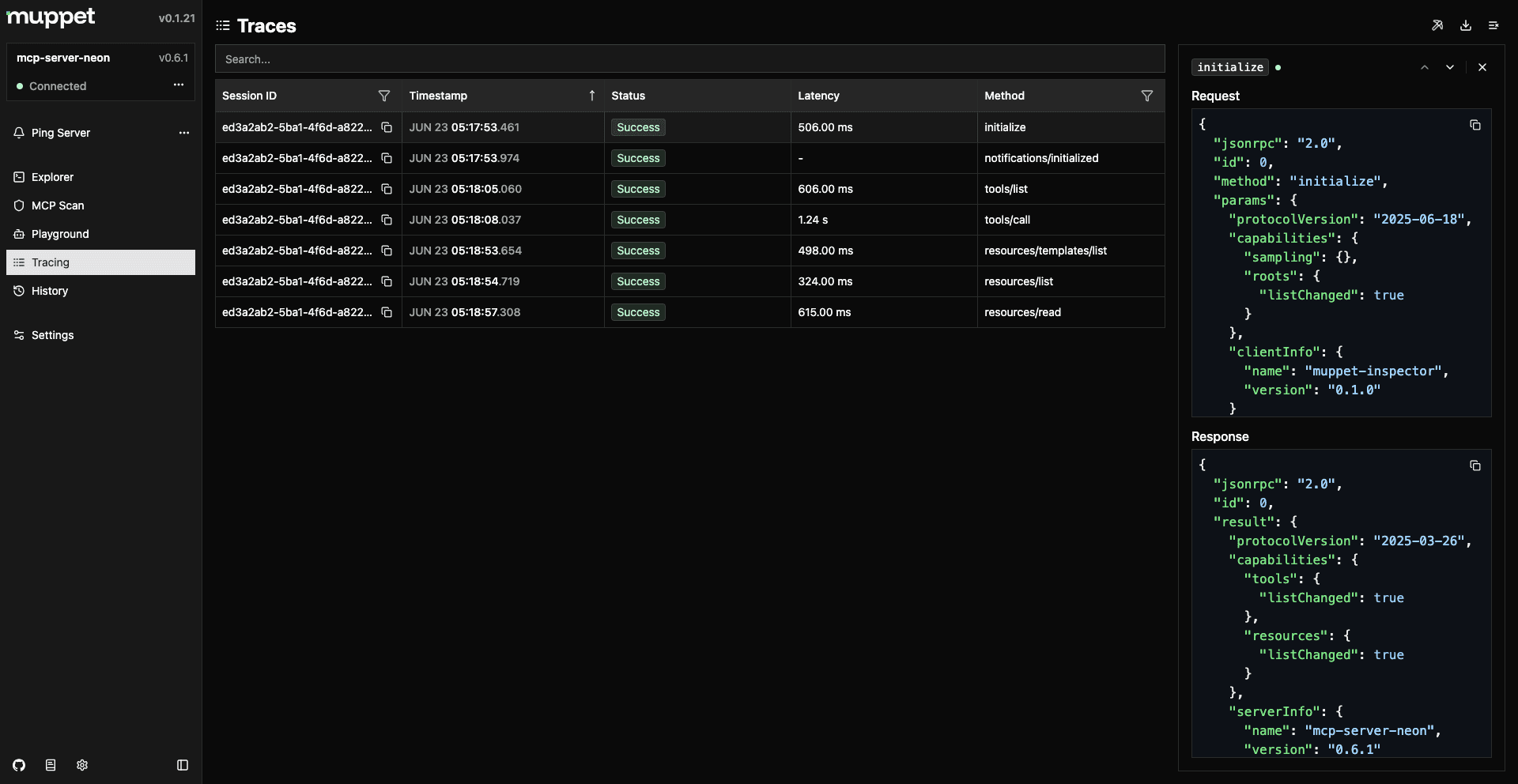Toggle the Timestamp sort order arrow
Screen dimensions: 1518x784
[591, 95]
